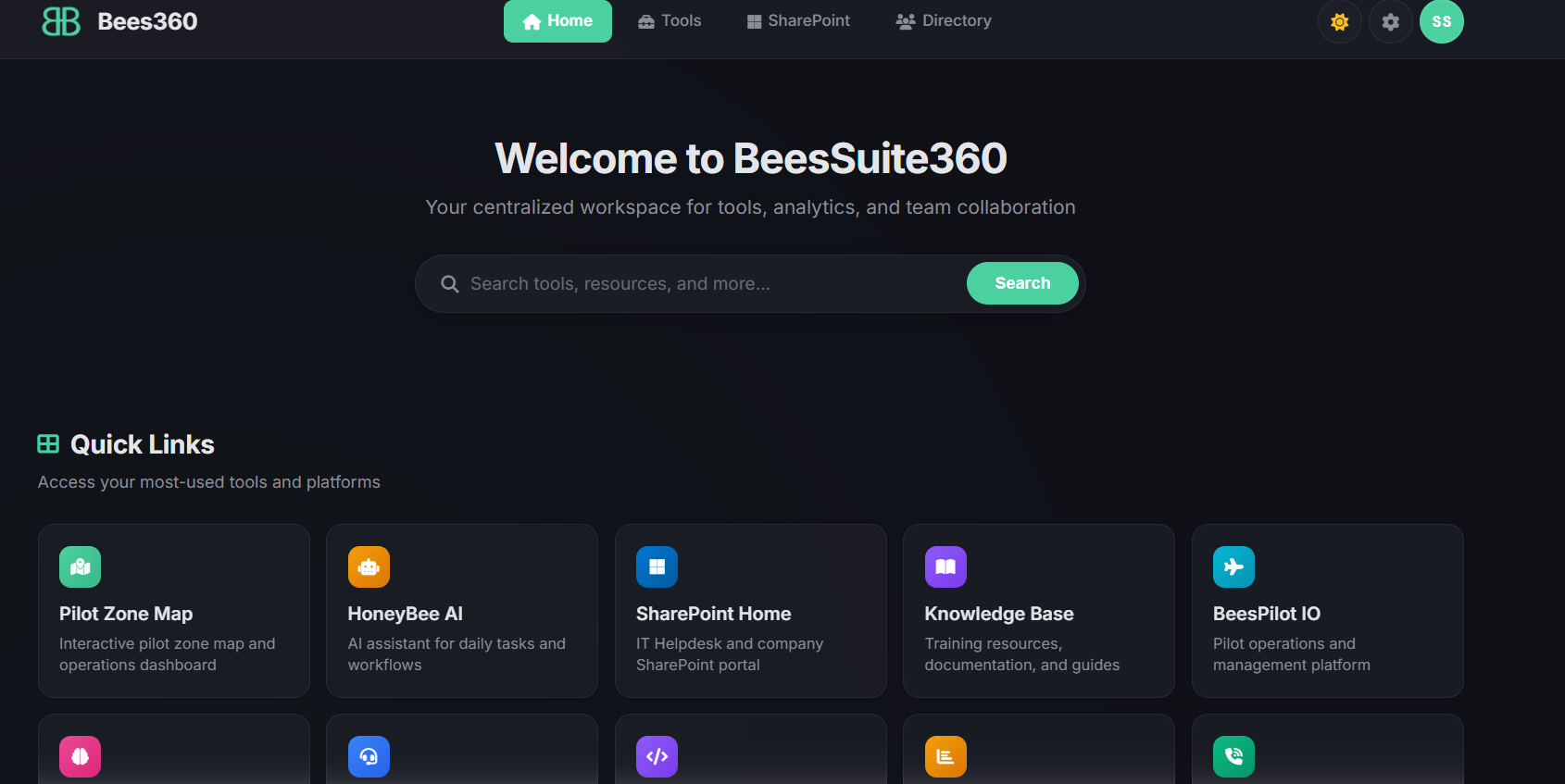Image resolution: width=1565 pixels, height=784 pixels.
Task: Click the Bees360 logo icon
Action: [x=61, y=21]
